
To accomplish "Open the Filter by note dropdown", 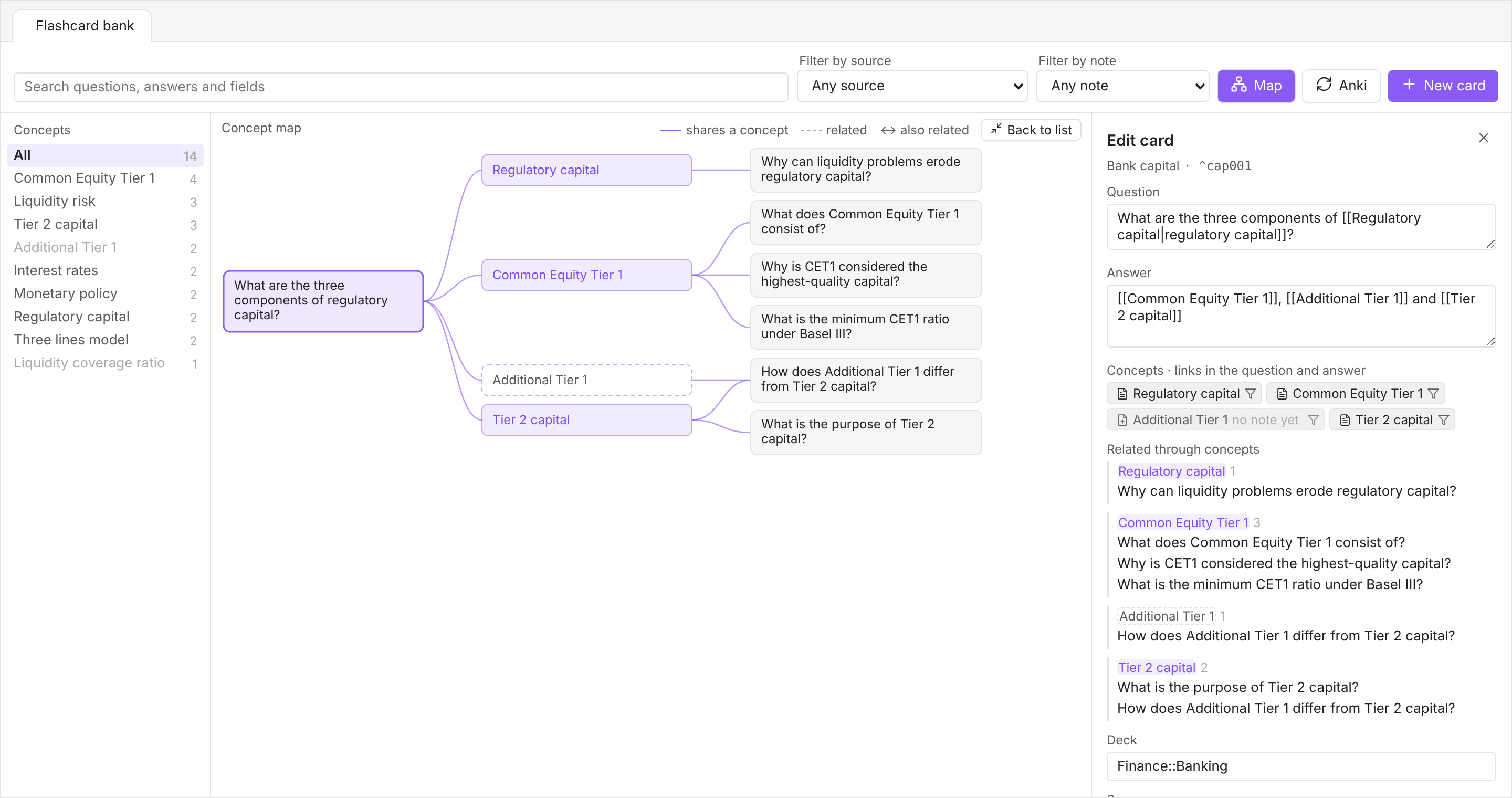I will [x=1122, y=86].
